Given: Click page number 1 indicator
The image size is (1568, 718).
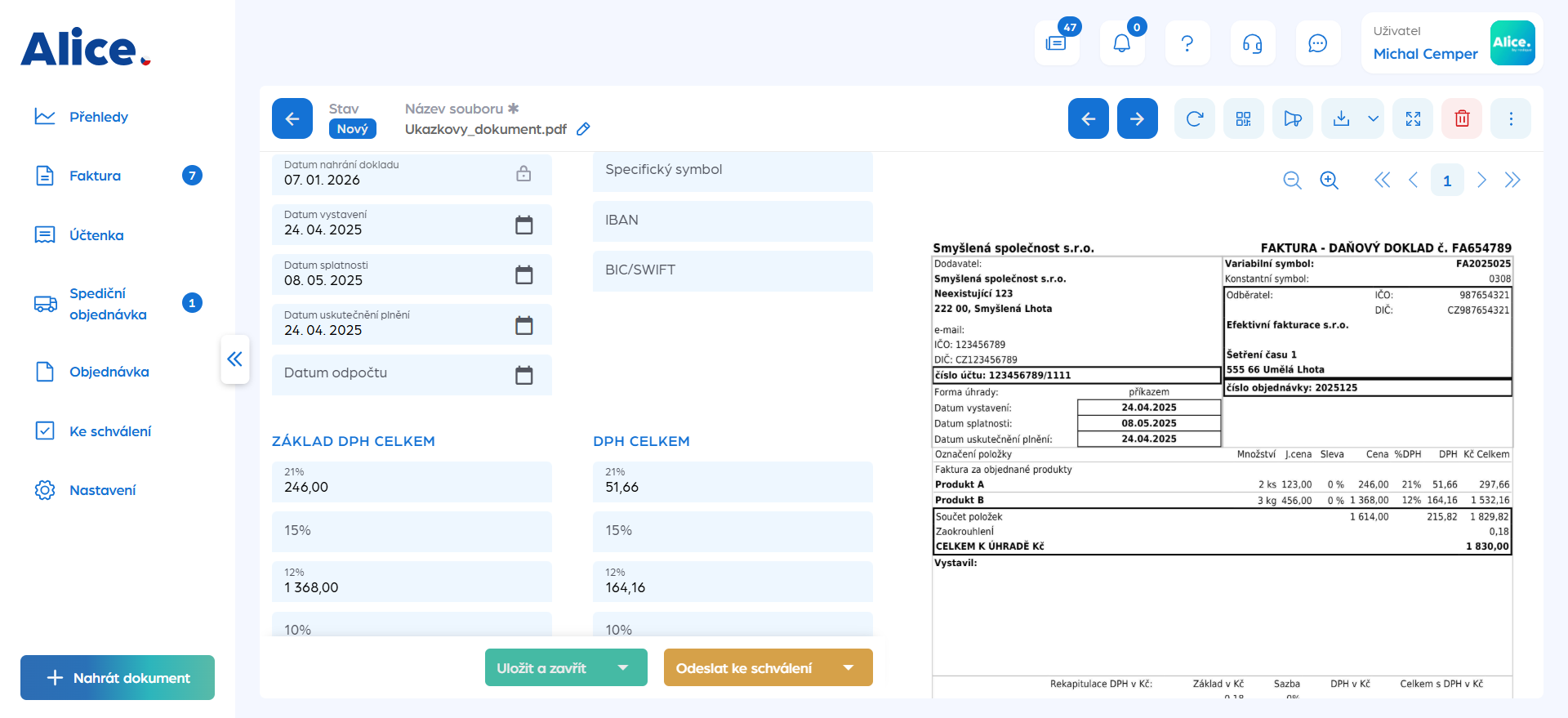Looking at the screenshot, I should 1447,181.
